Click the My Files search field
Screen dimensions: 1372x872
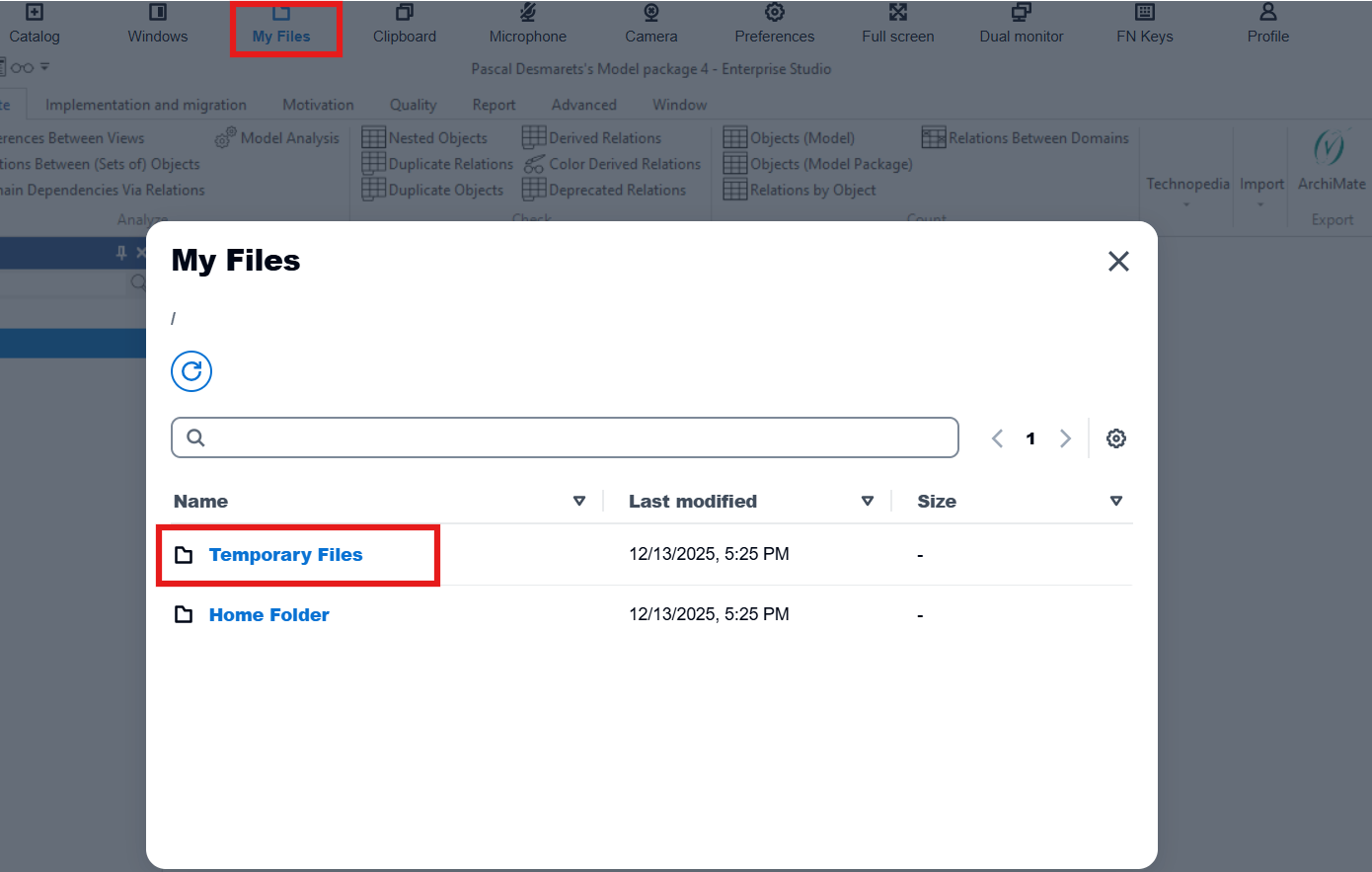tap(565, 437)
